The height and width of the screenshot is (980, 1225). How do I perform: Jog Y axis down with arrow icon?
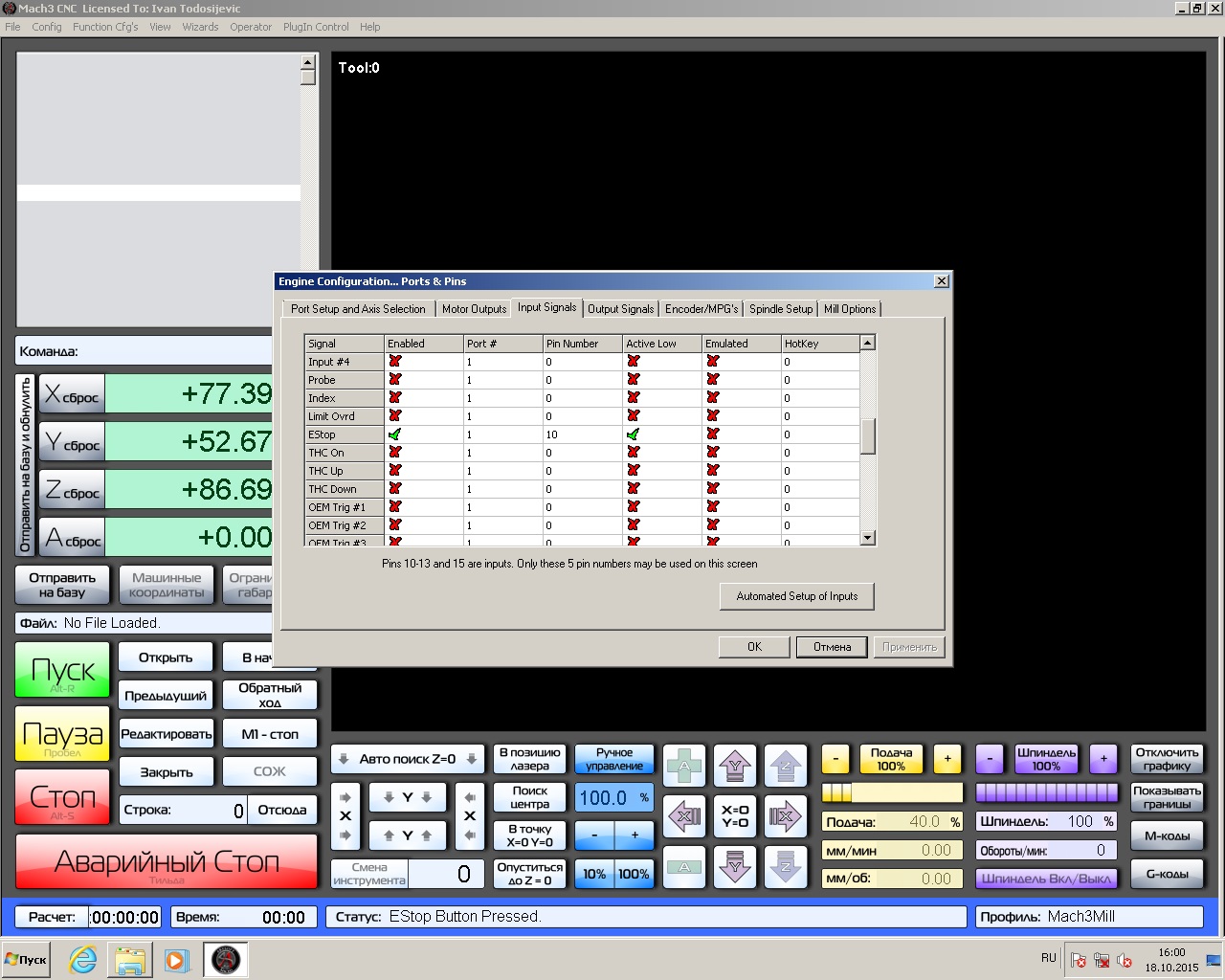[x=735, y=866]
